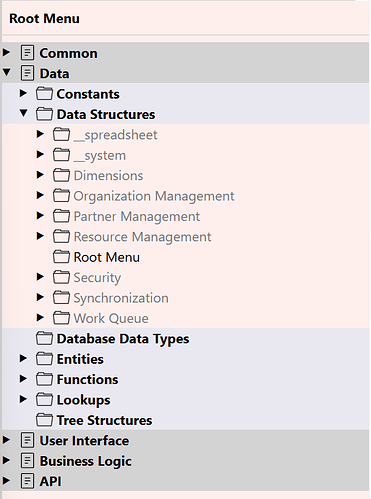Click the Constants folder icon
This screenshot has width=371, height=499.
pos(44,94)
